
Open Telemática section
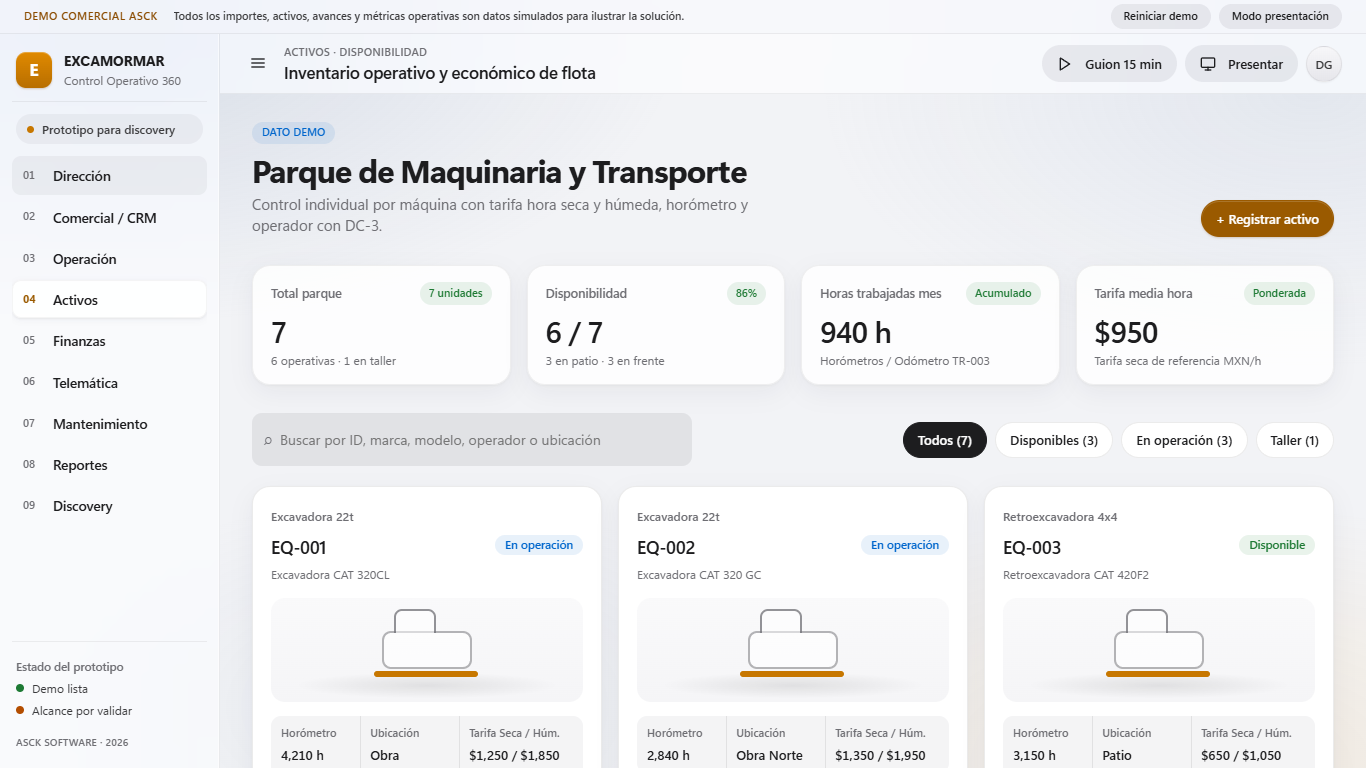pyautogui.click(x=110, y=383)
